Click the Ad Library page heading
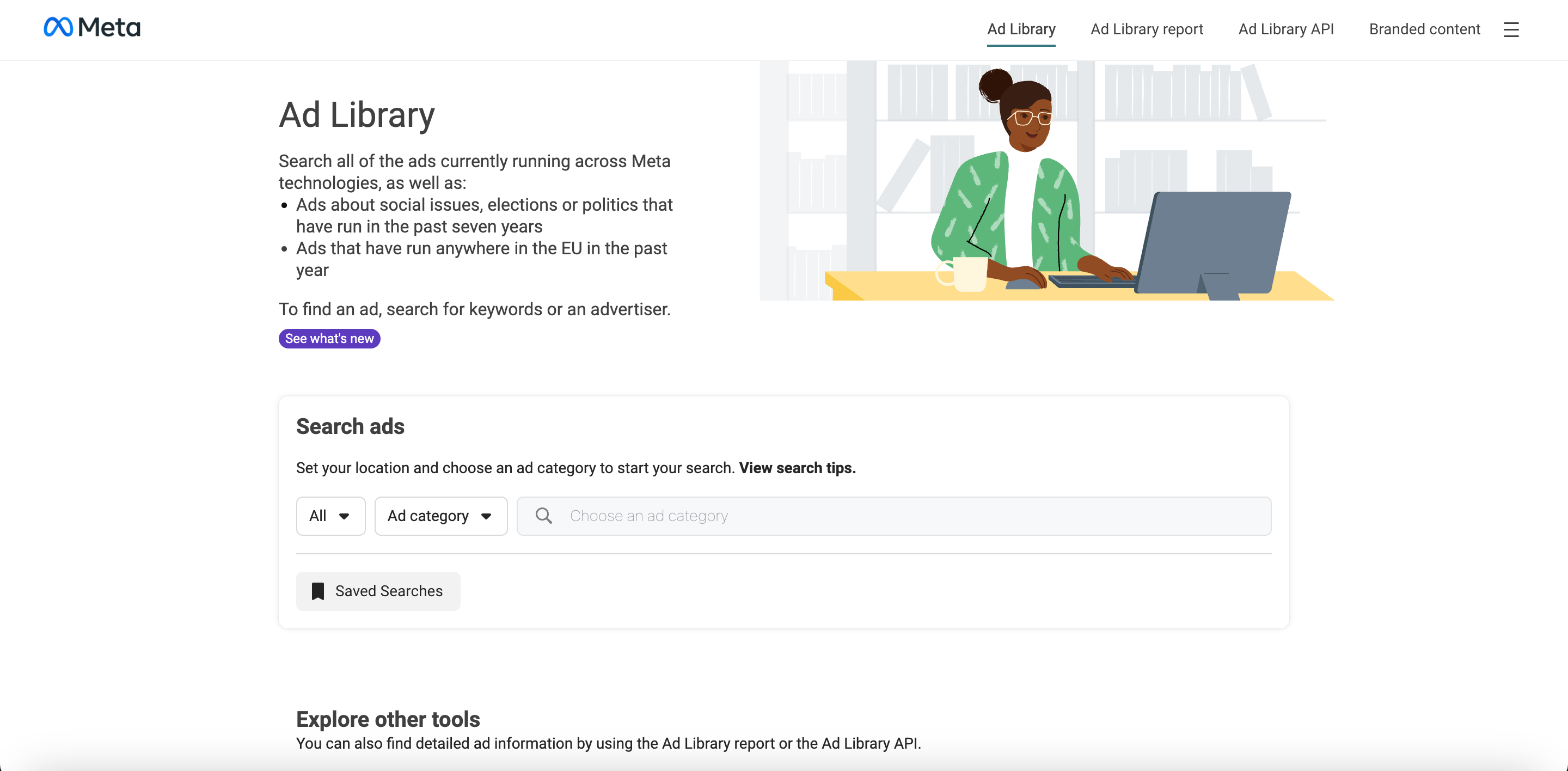The image size is (1568, 771). [x=357, y=115]
